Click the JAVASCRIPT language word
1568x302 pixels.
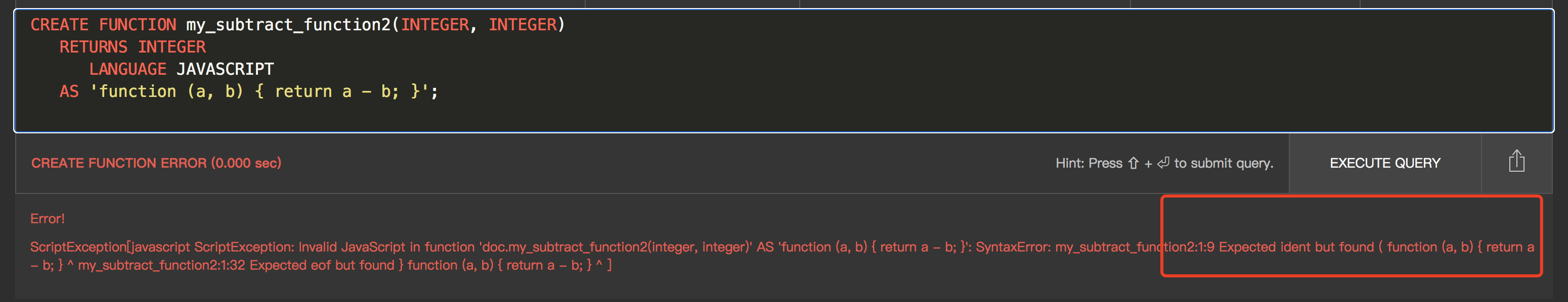(x=225, y=69)
